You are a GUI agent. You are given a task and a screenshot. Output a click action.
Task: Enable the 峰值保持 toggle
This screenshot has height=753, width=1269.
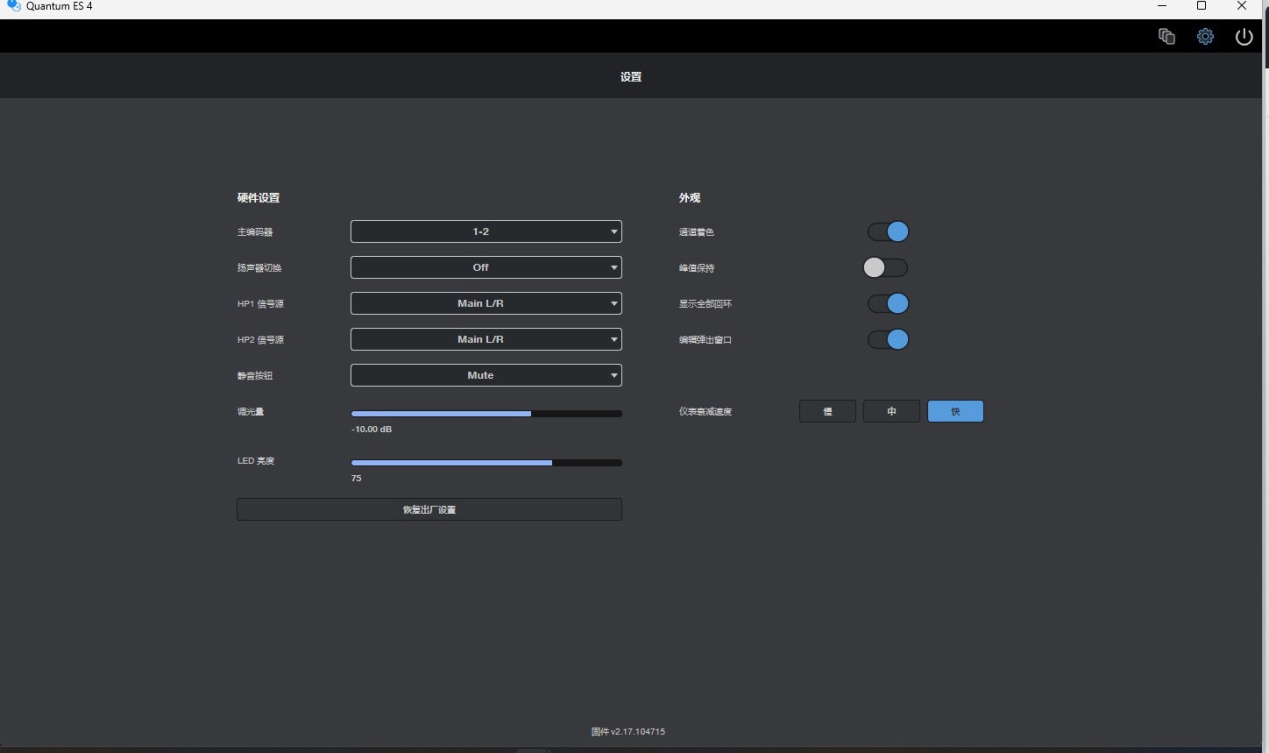coord(886,268)
